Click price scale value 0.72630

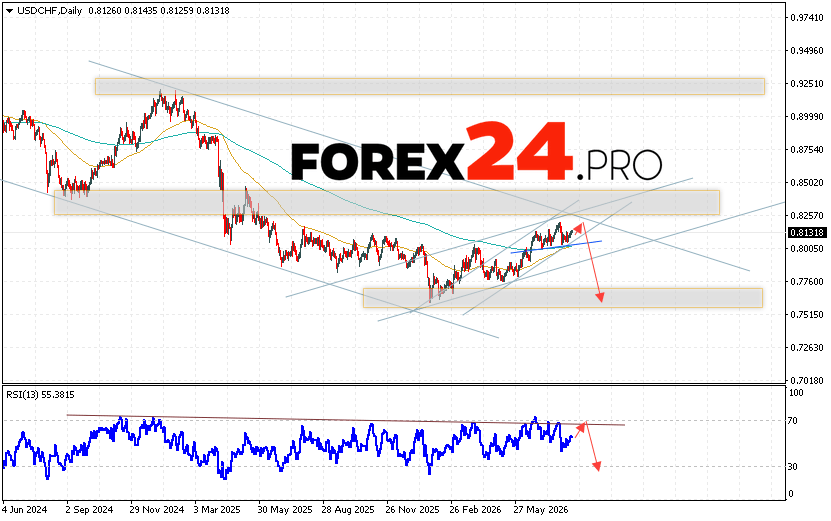807,348
